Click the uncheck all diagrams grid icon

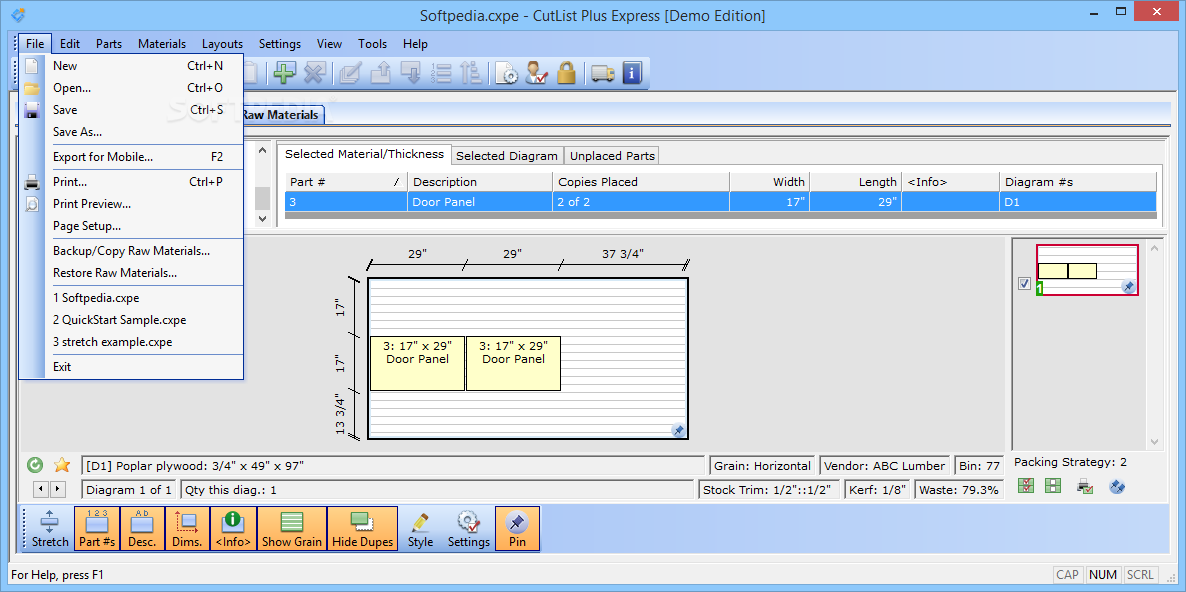(1053, 486)
